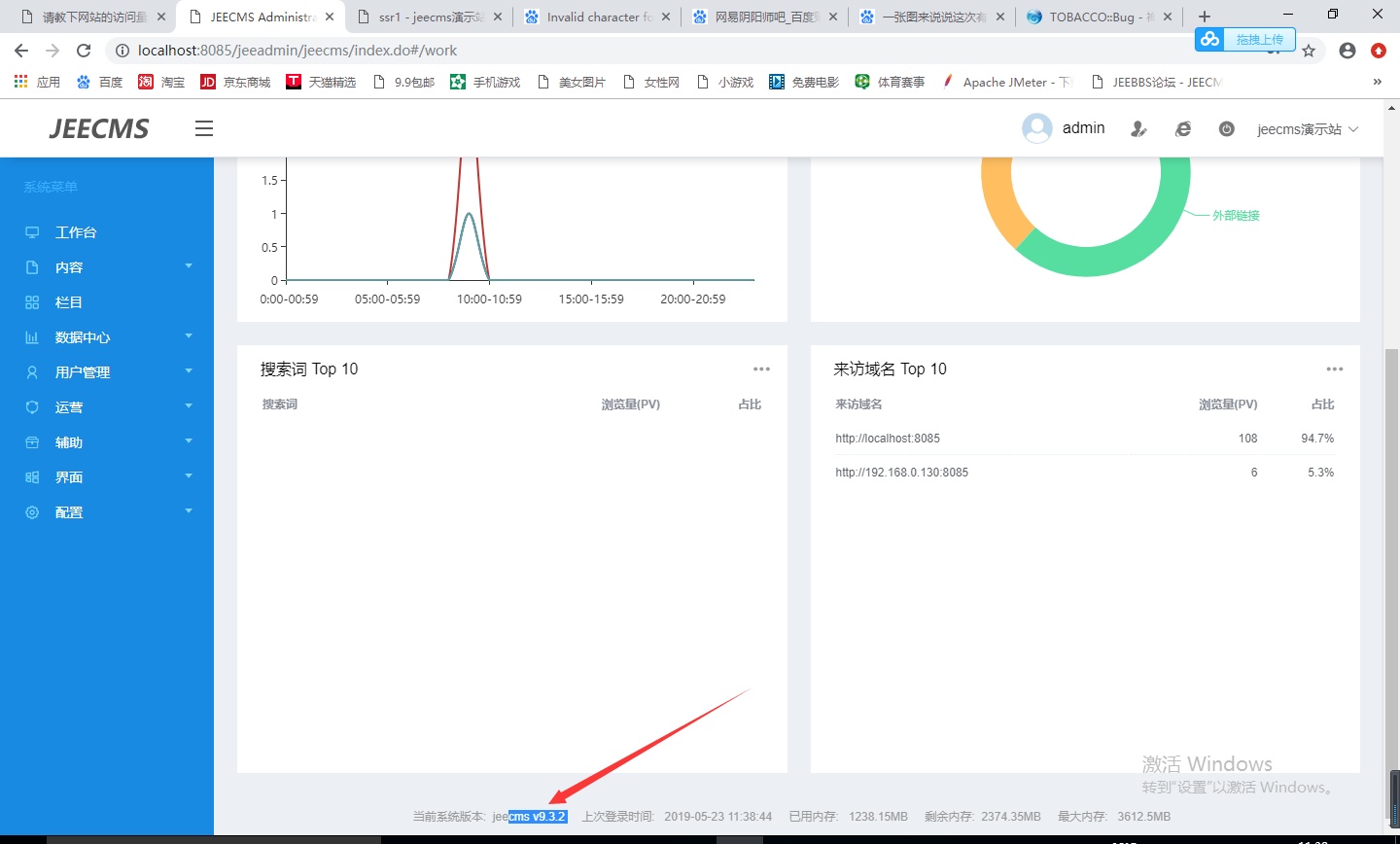The height and width of the screenshot is (844, 1400).
Task: Open the 配置 sidebar menu
Action: coord(69,512)
